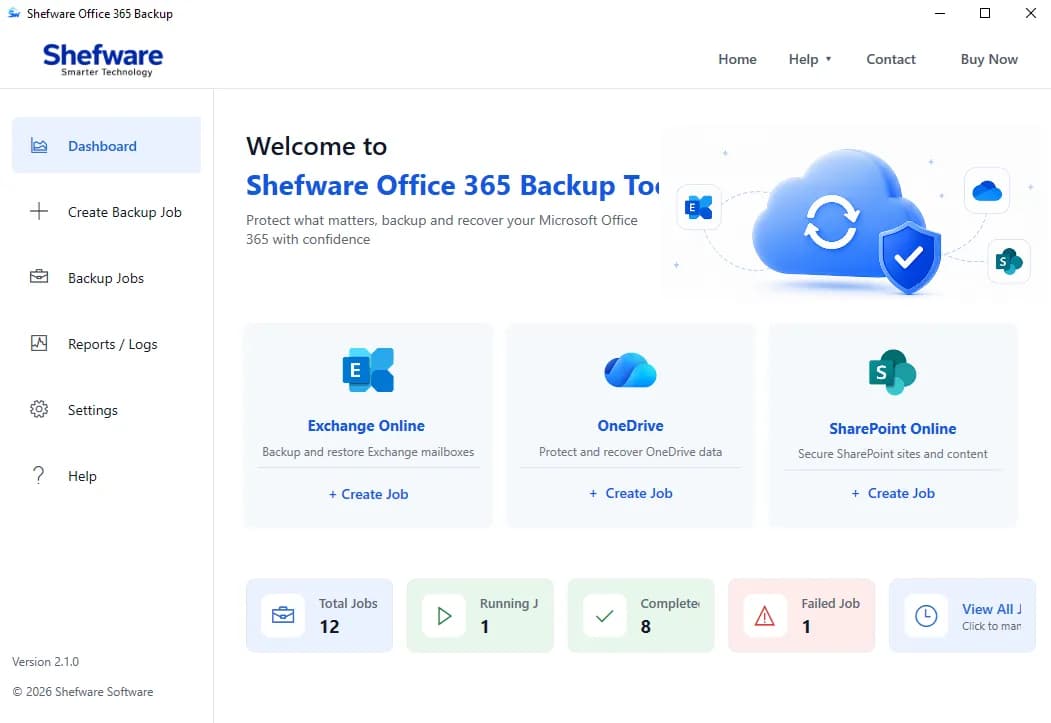Click the cloud backup shield illustration

[848, 221]
